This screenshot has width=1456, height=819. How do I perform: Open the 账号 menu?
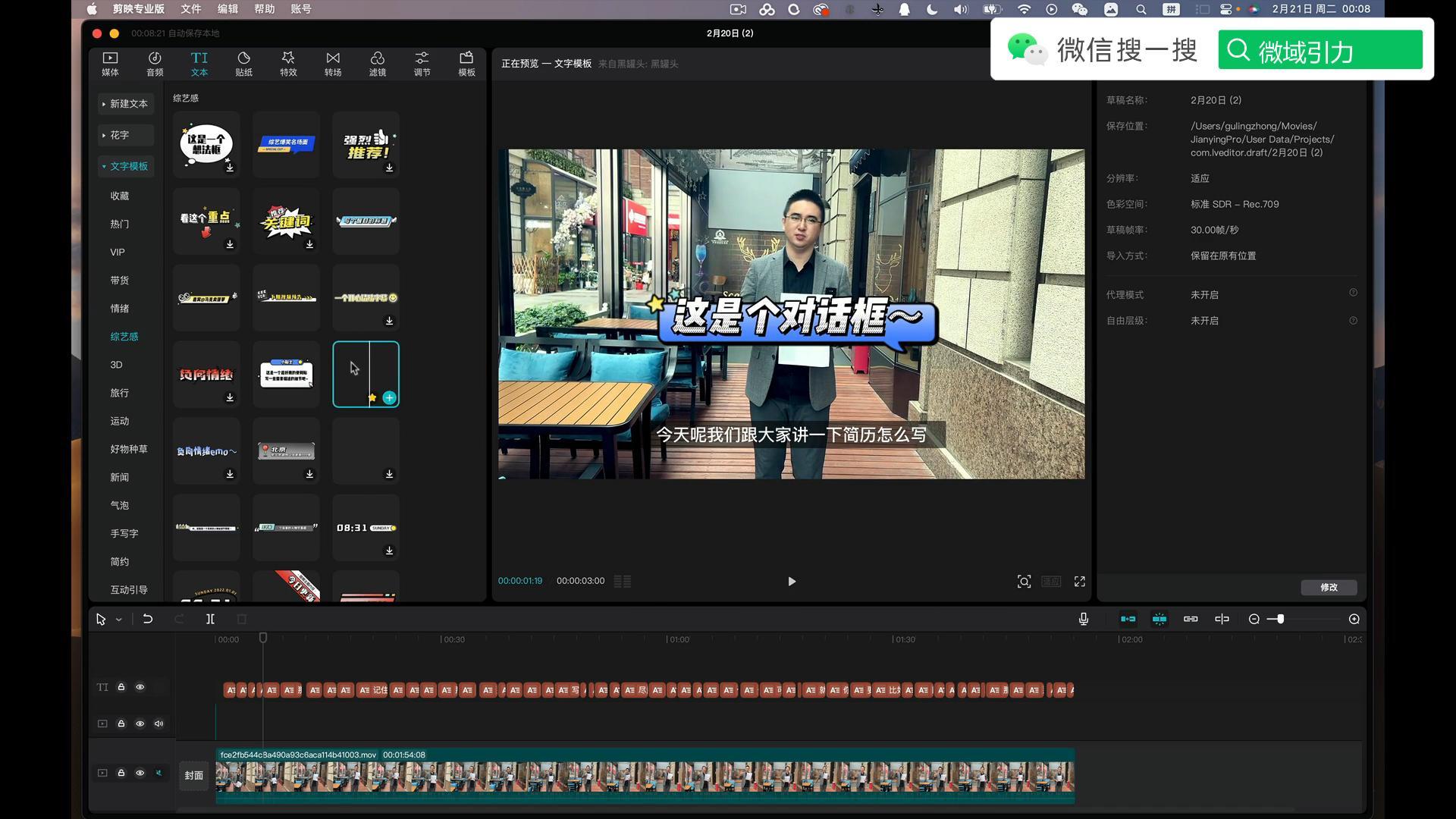301,9
